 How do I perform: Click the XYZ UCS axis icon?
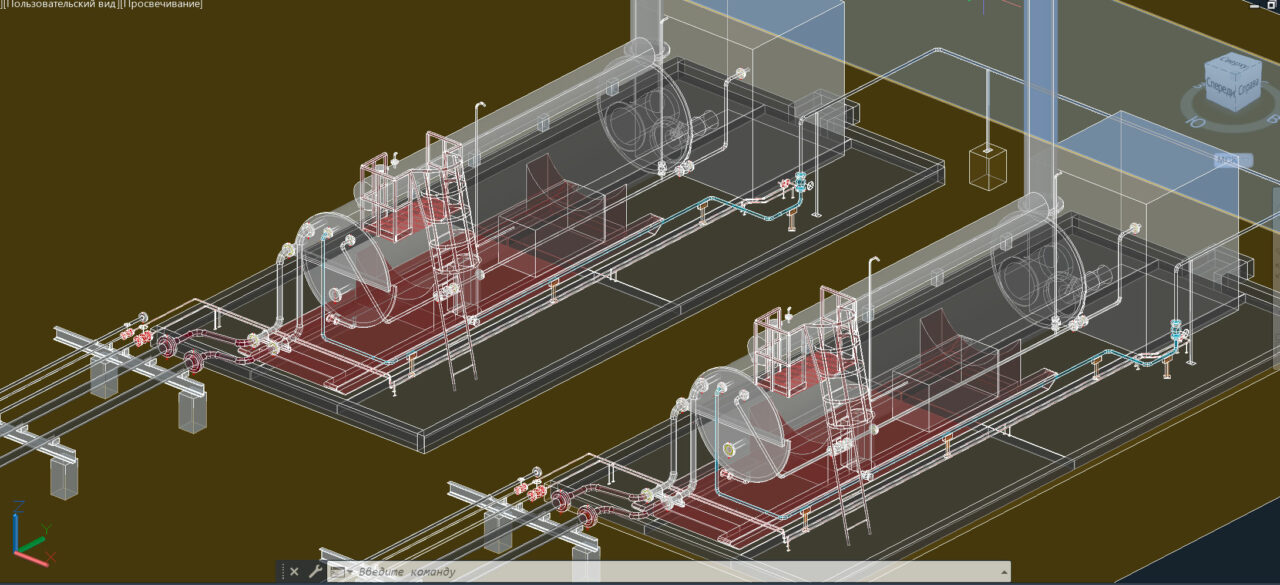(30, 535)
